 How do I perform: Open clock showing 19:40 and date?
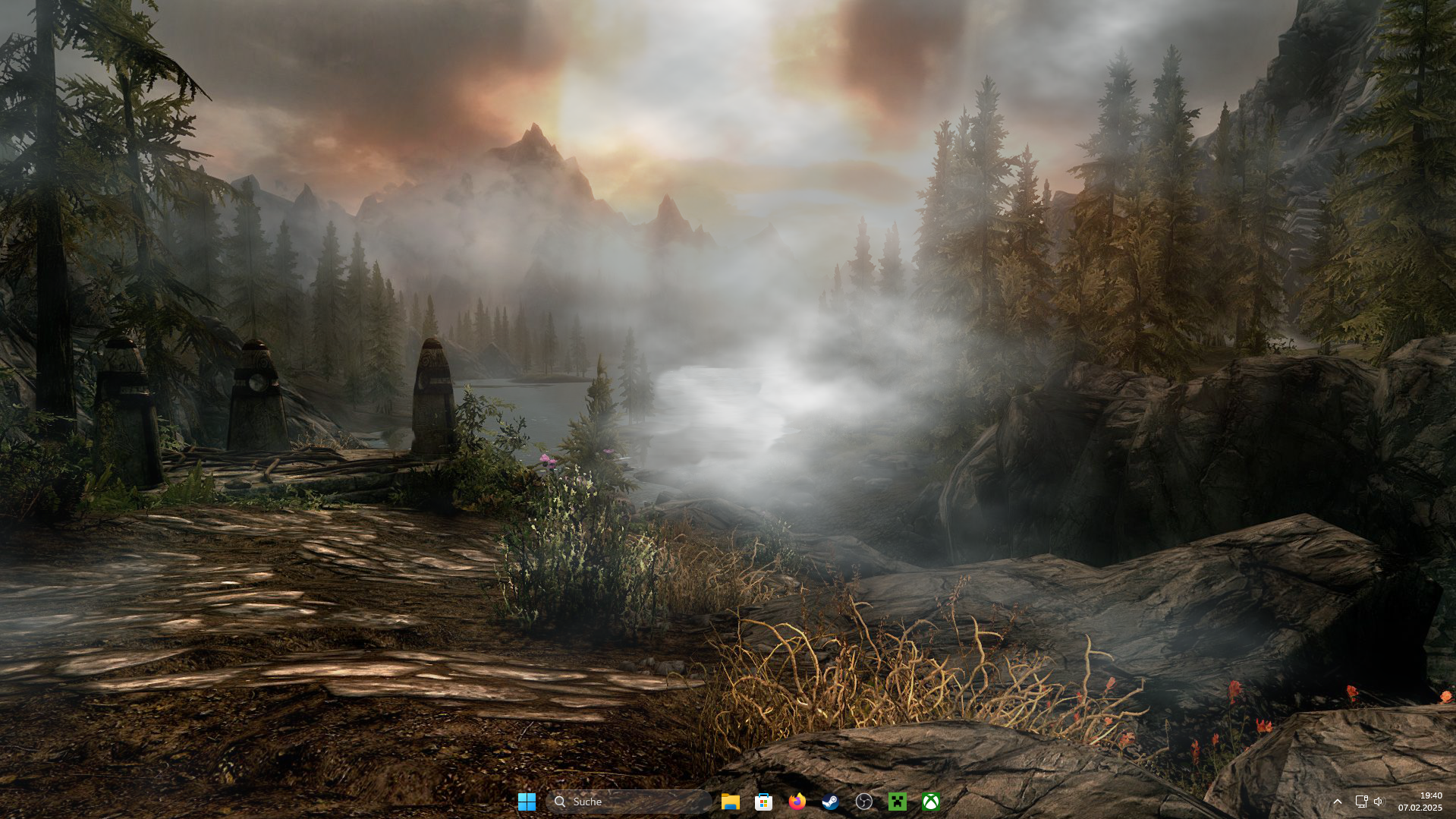[x=1420, y=802]
